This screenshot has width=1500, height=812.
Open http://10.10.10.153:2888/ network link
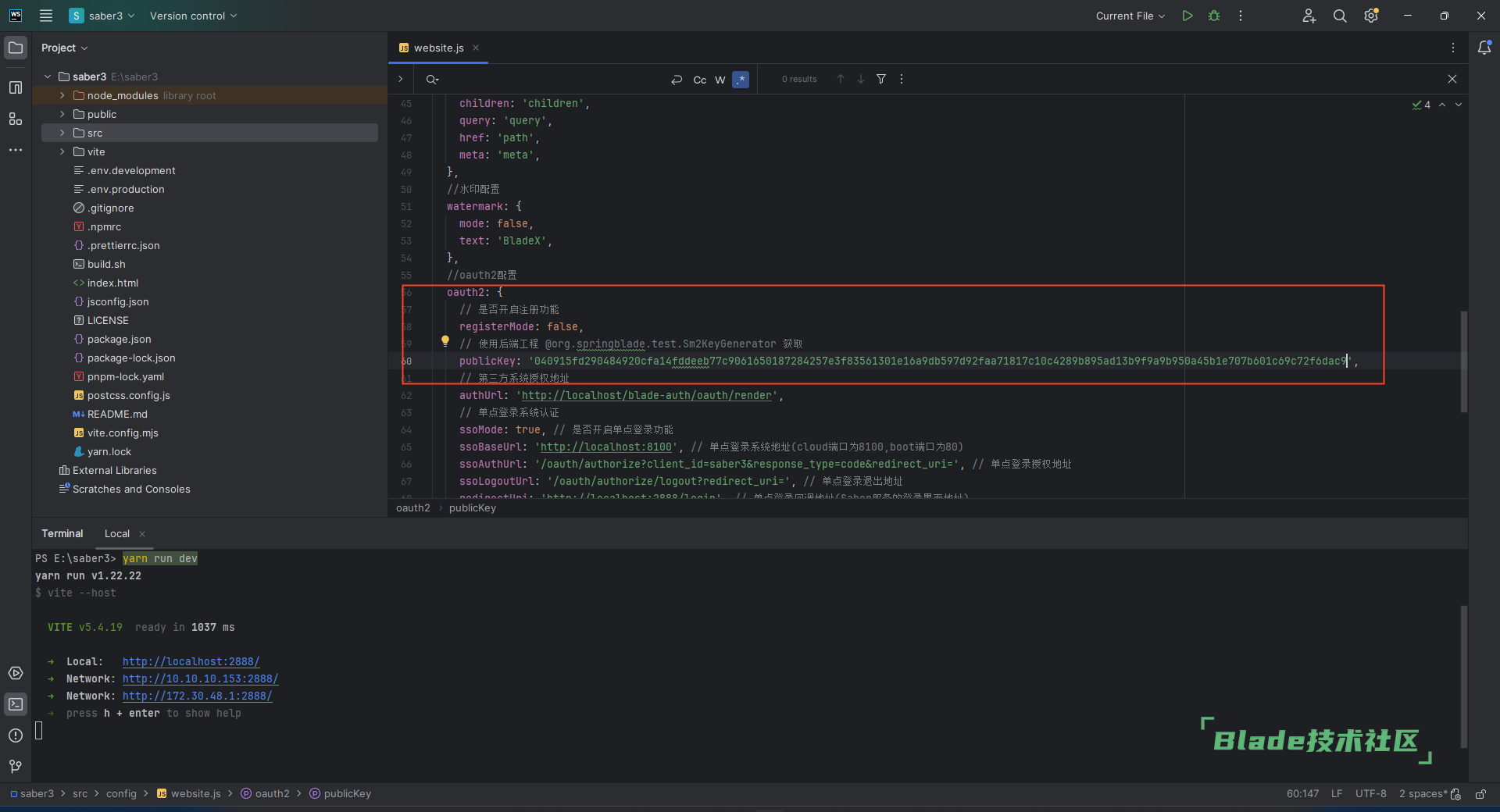pos(200,678)
